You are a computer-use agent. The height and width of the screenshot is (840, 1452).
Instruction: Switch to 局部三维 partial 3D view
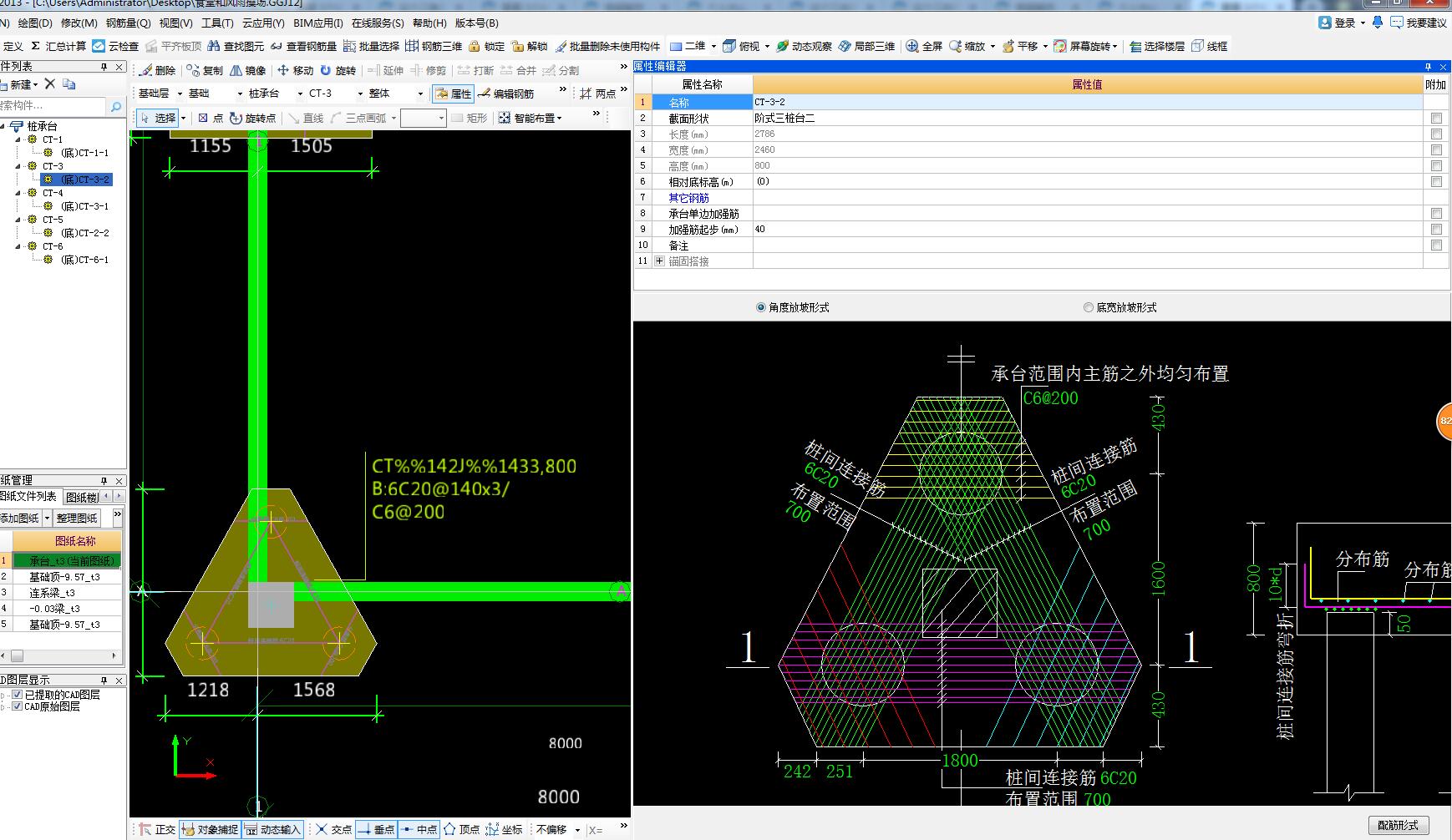pos(866,46)
